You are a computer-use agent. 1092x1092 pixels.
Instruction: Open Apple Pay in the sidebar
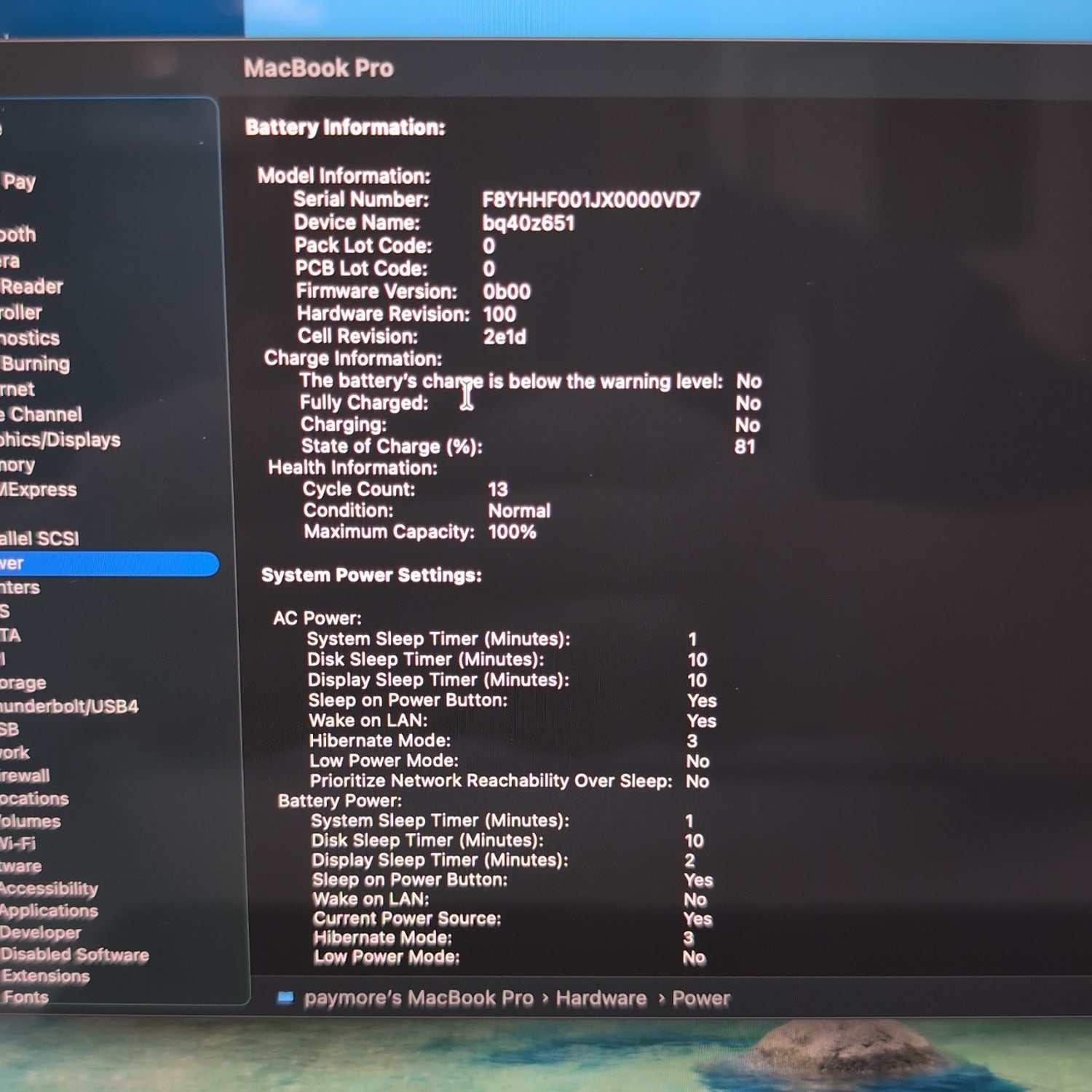click(18, 181)
